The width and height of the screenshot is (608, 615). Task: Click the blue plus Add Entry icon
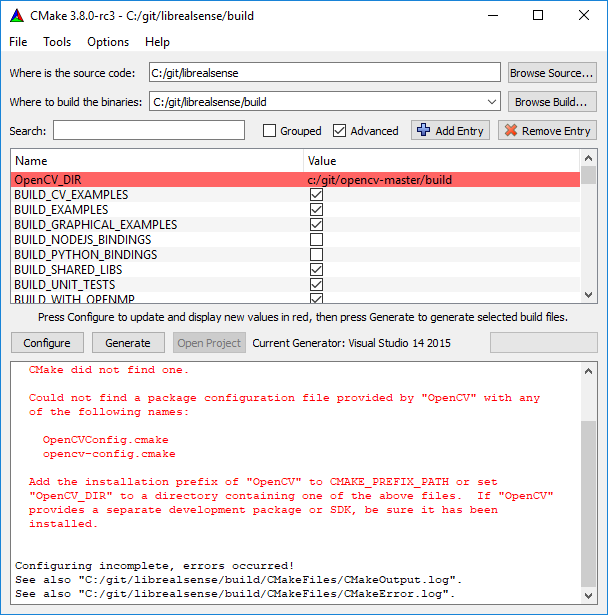coord(423,131)
